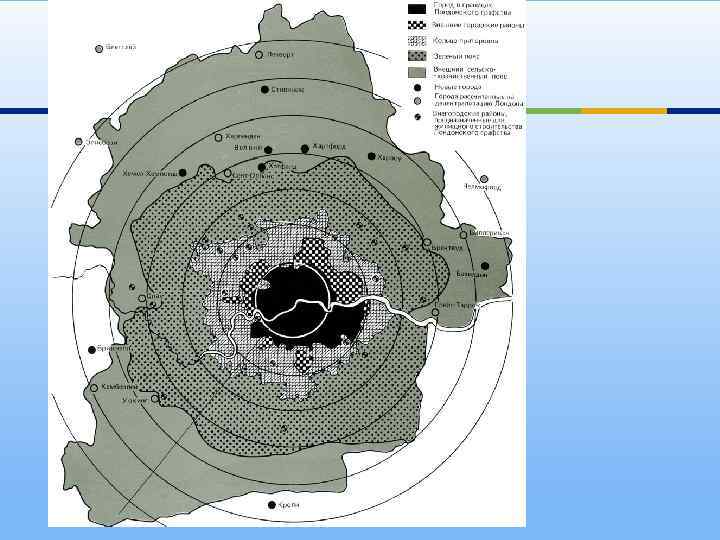Click the 'Зеленый пояс' legend label
The width and height of the screenshot is (720, 540).
456,56
